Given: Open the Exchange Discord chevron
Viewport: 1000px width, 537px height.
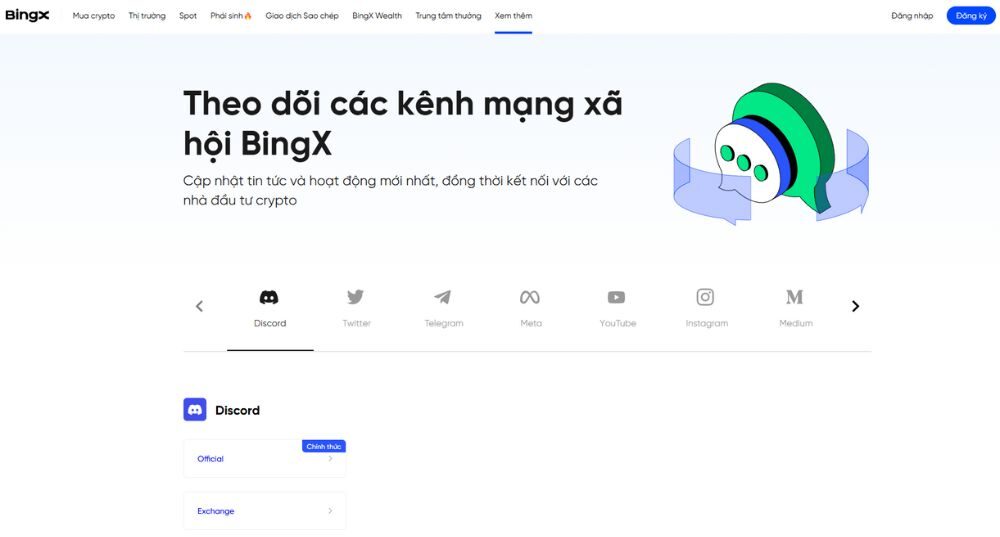Looking at the screenshot, I should coord(330,511).
